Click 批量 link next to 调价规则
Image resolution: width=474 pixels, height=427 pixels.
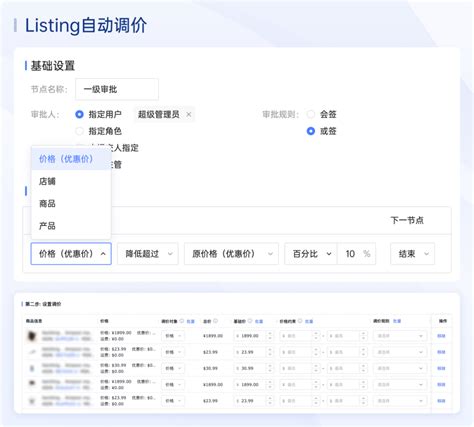tap(397, 321)
